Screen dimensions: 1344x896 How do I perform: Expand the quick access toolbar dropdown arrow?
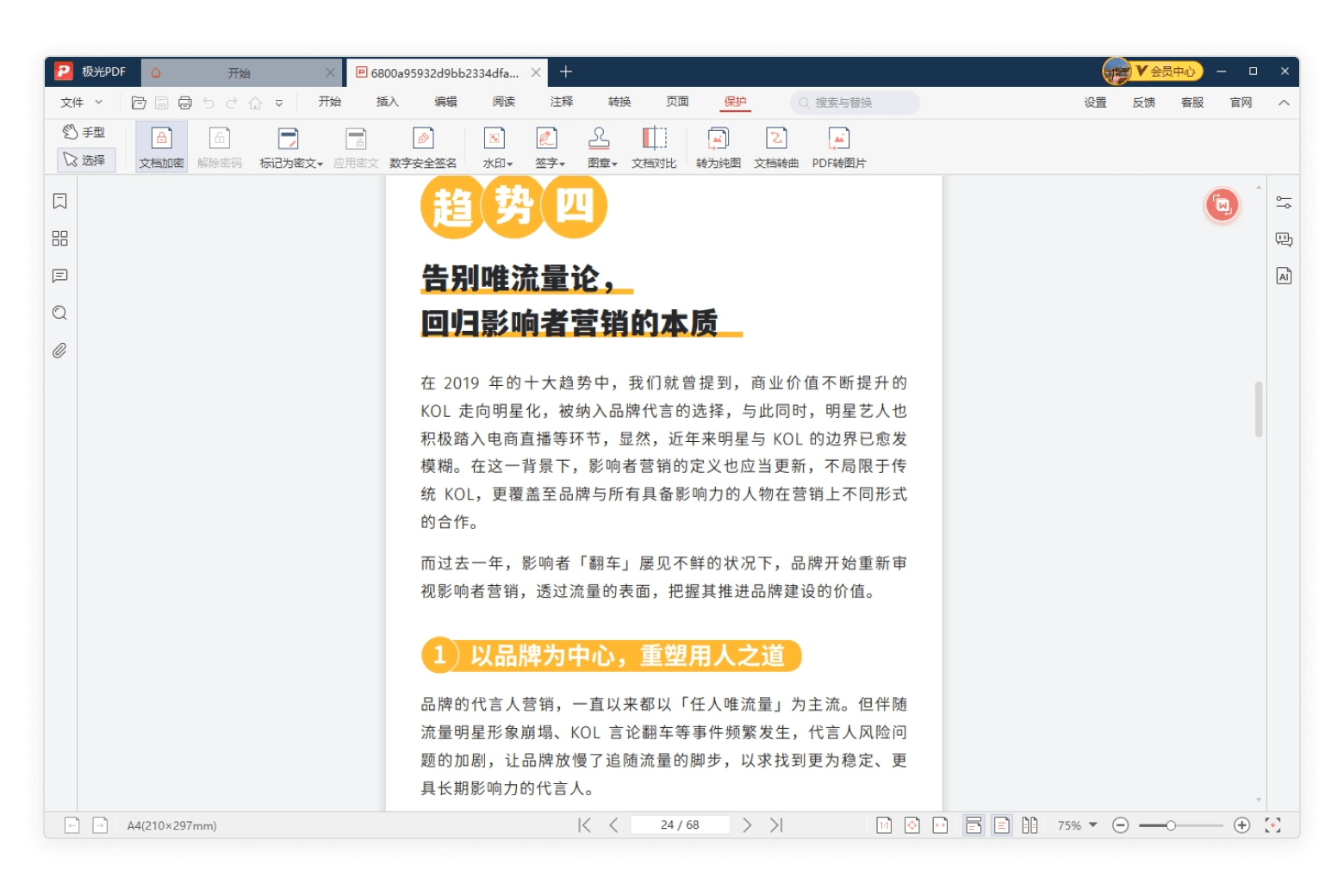(279, 103)
